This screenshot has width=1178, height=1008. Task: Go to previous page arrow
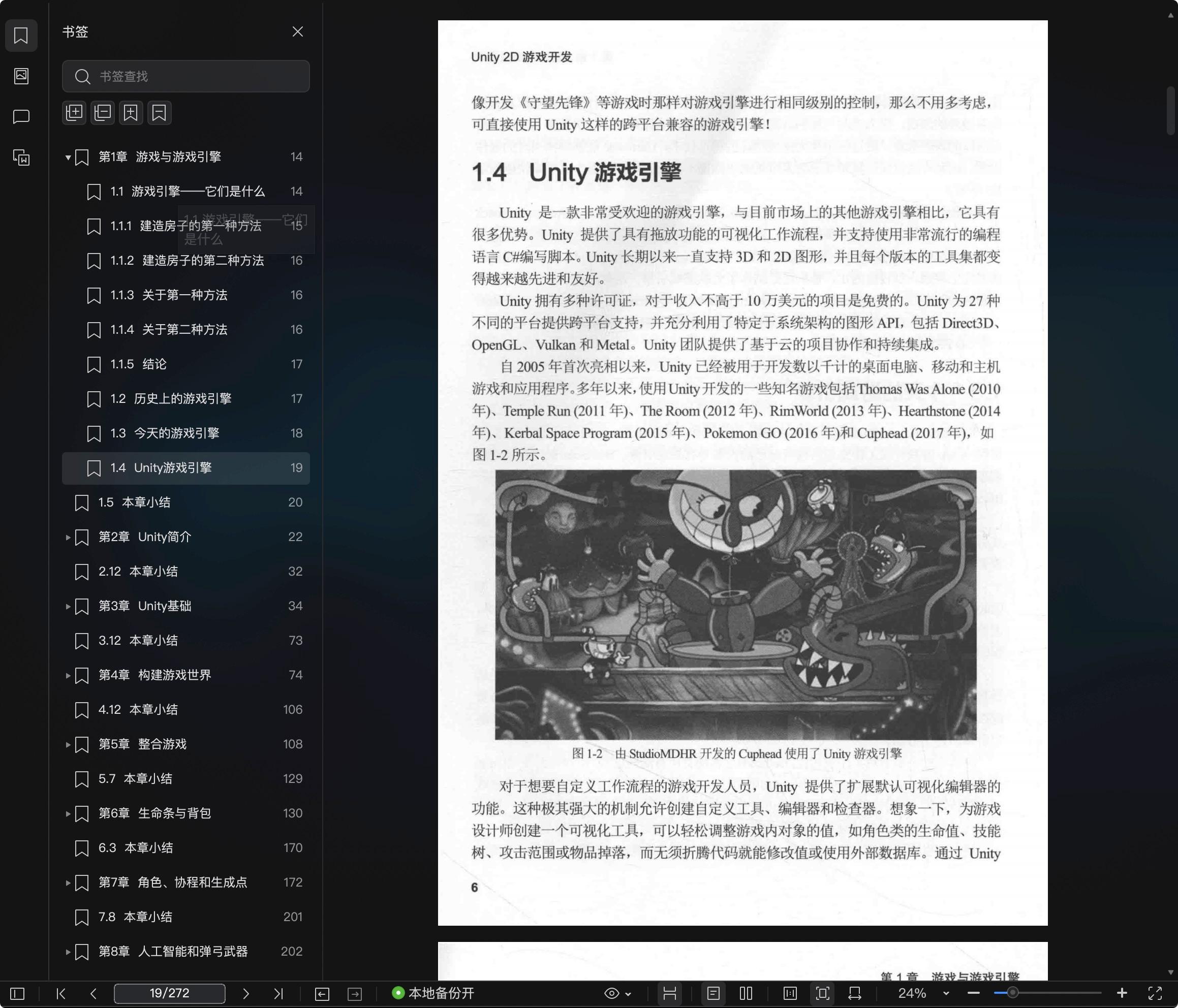(x=93, y=993)
